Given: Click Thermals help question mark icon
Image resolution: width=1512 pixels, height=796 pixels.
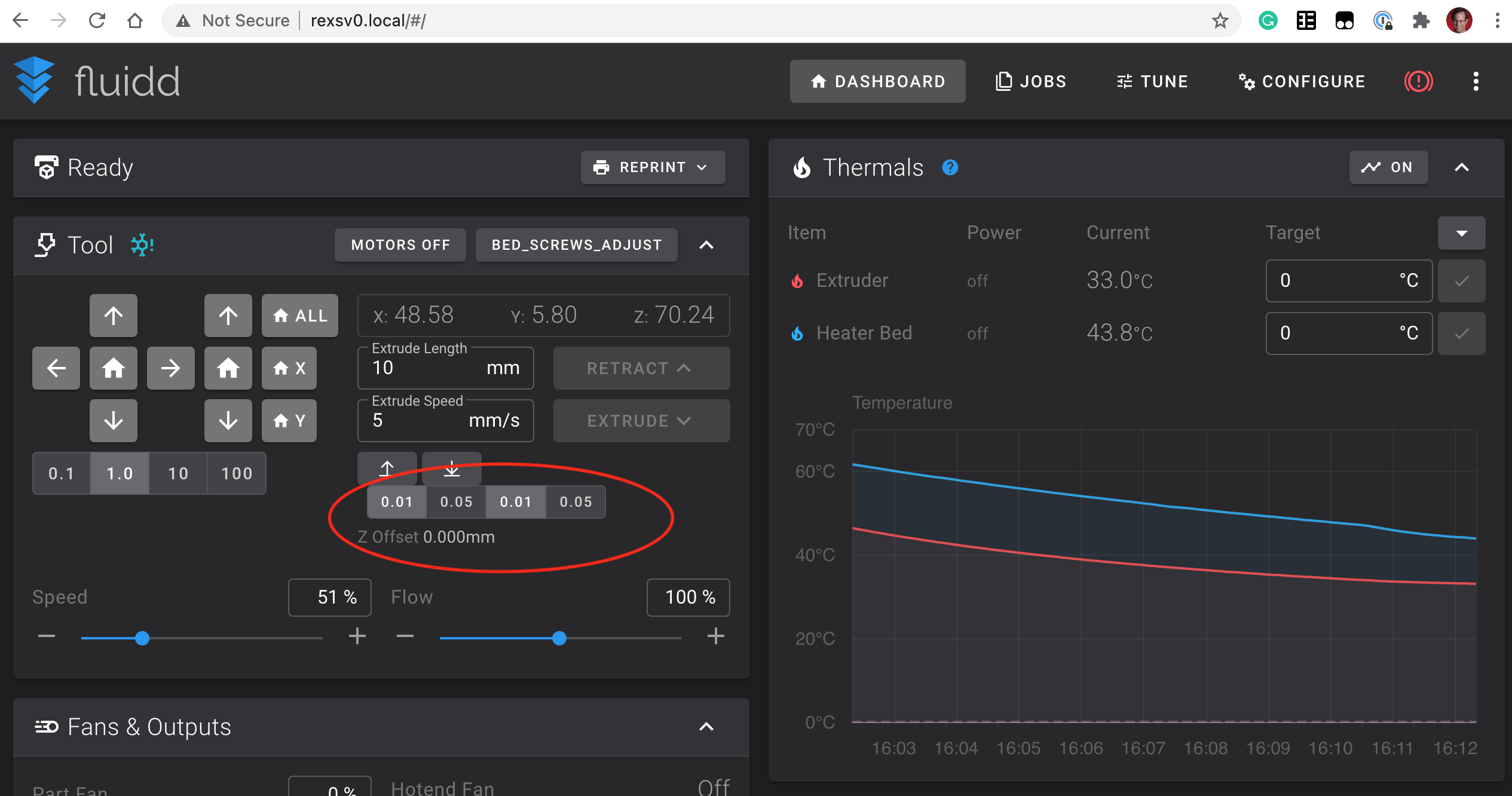Looking at the screenshot, I should pyautogui.click(x=950, y=168).
